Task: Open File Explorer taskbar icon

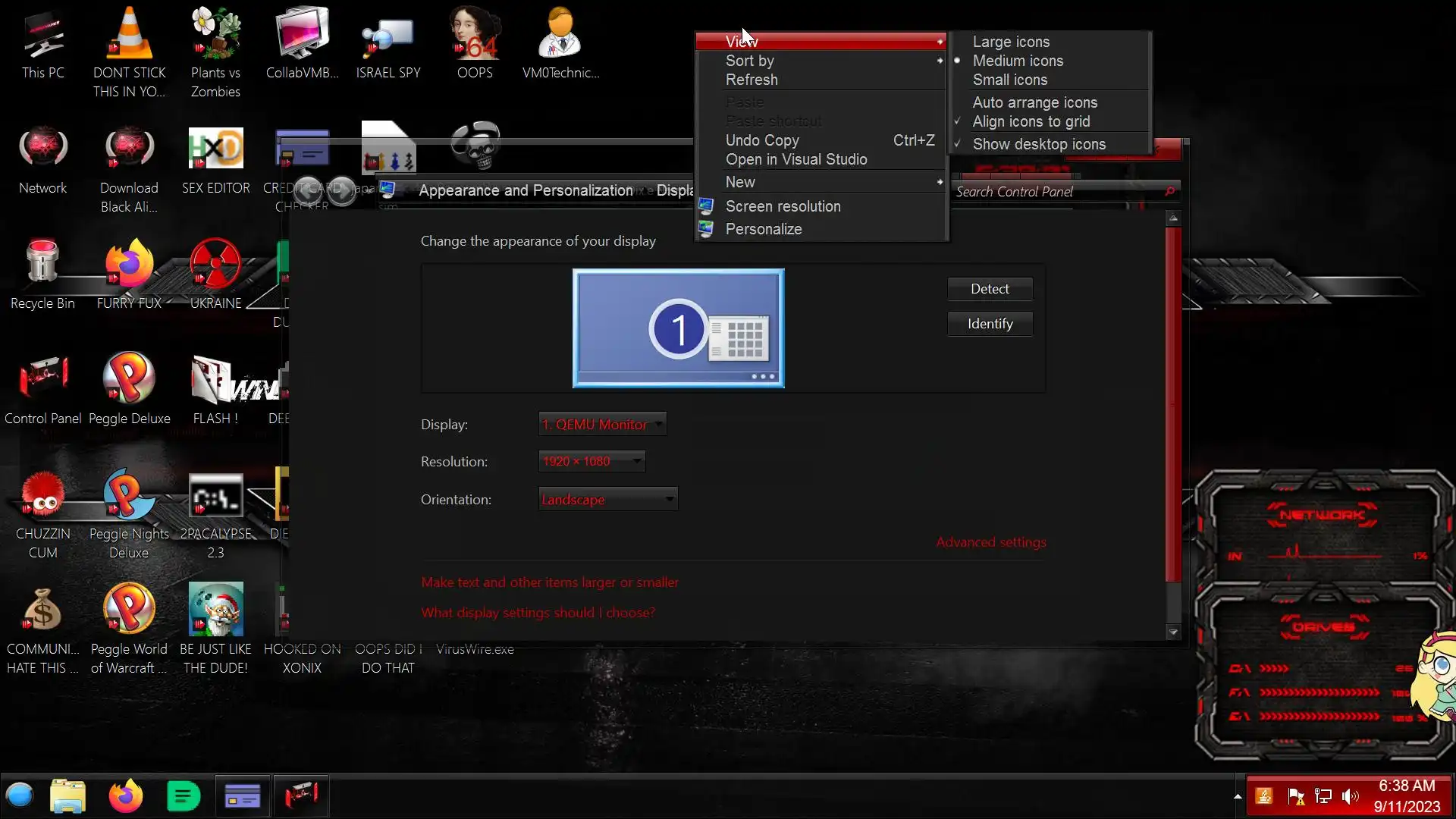Action: (x=67, y=796)
